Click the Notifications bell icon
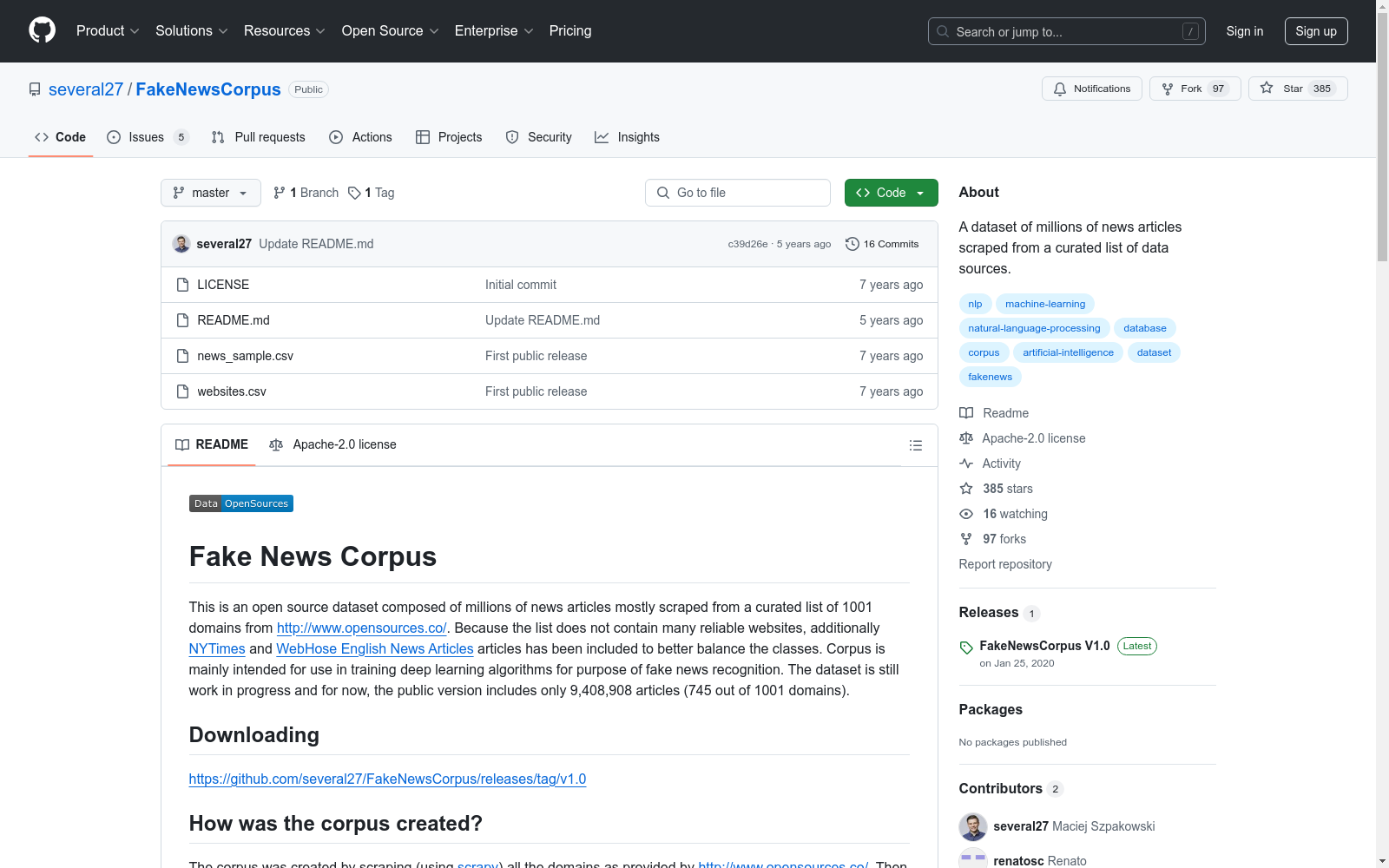This screenshot has width=1389, height=868. click(x=1060, y=89)
